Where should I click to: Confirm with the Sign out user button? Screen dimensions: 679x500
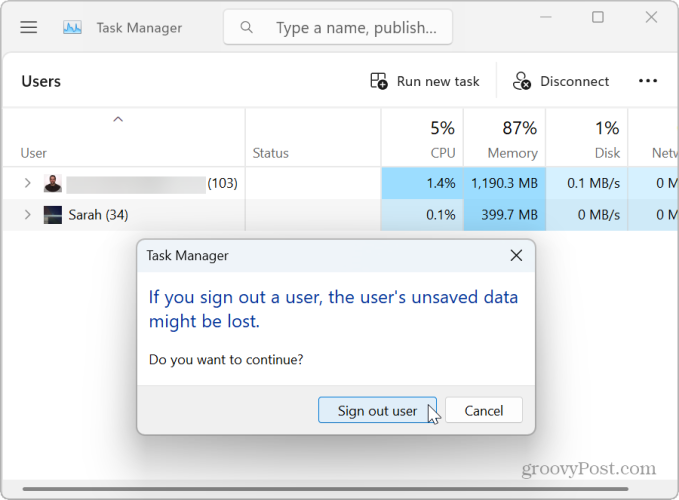[x=377, y=410]
